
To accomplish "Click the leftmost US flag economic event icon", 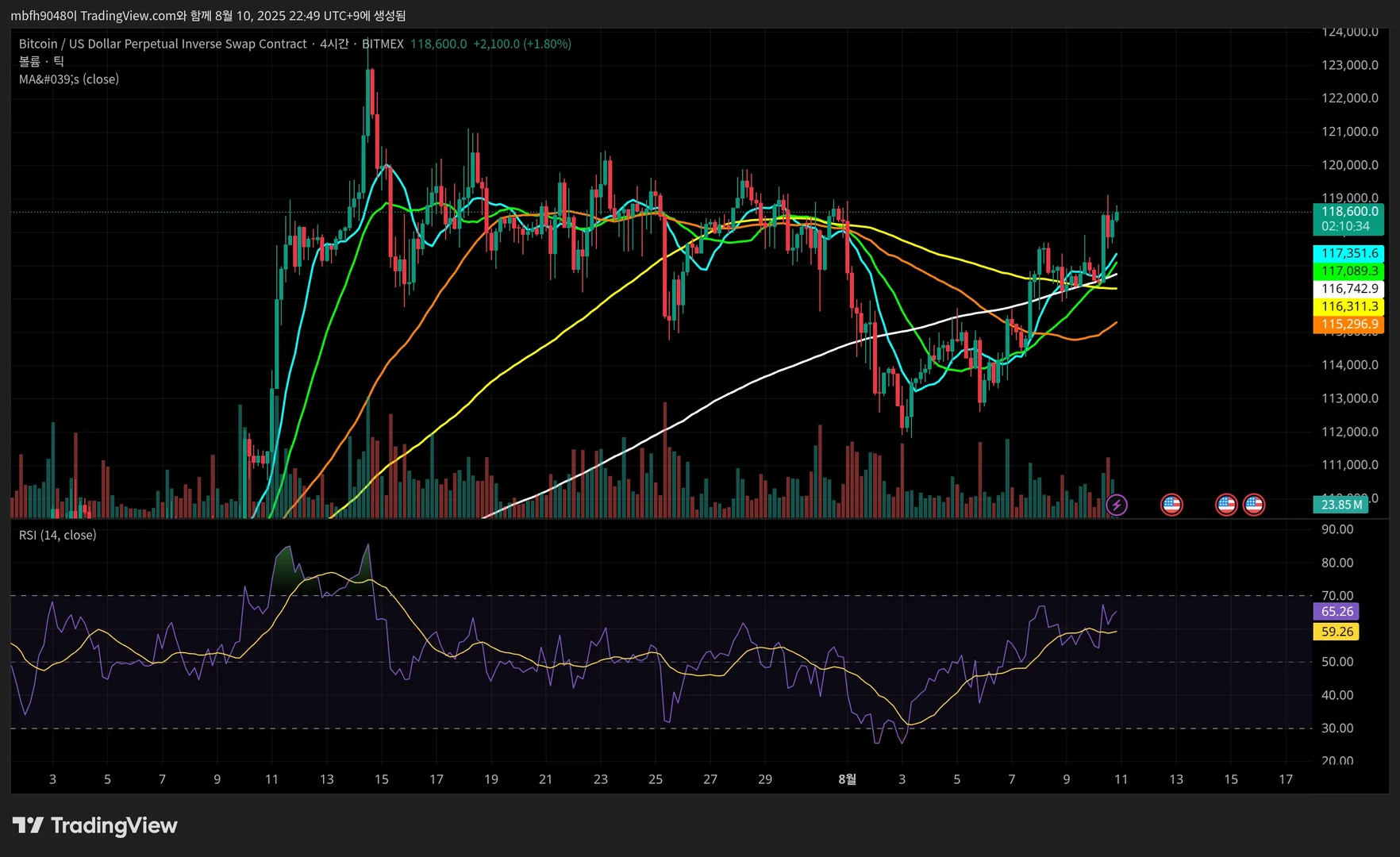I will click(1171, 505).
